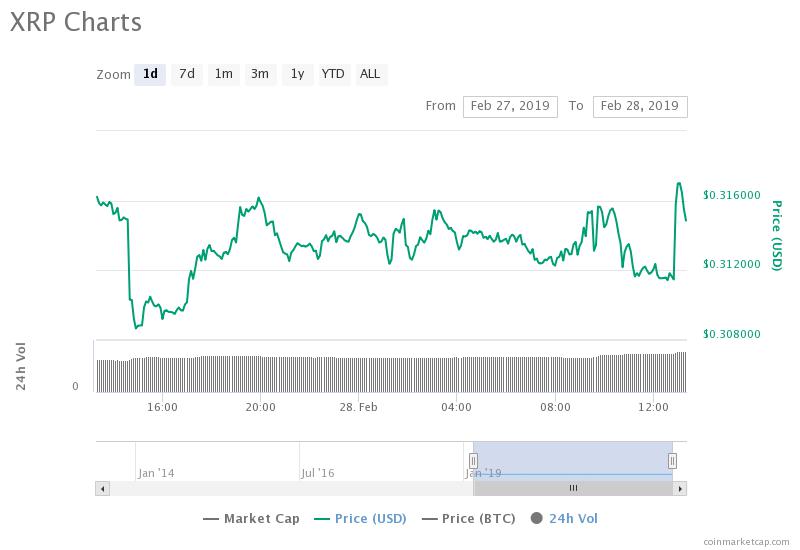This screenshot has height=550, width=800.
Task: Click the 04:00 time axis label
Action: (456, 407)
